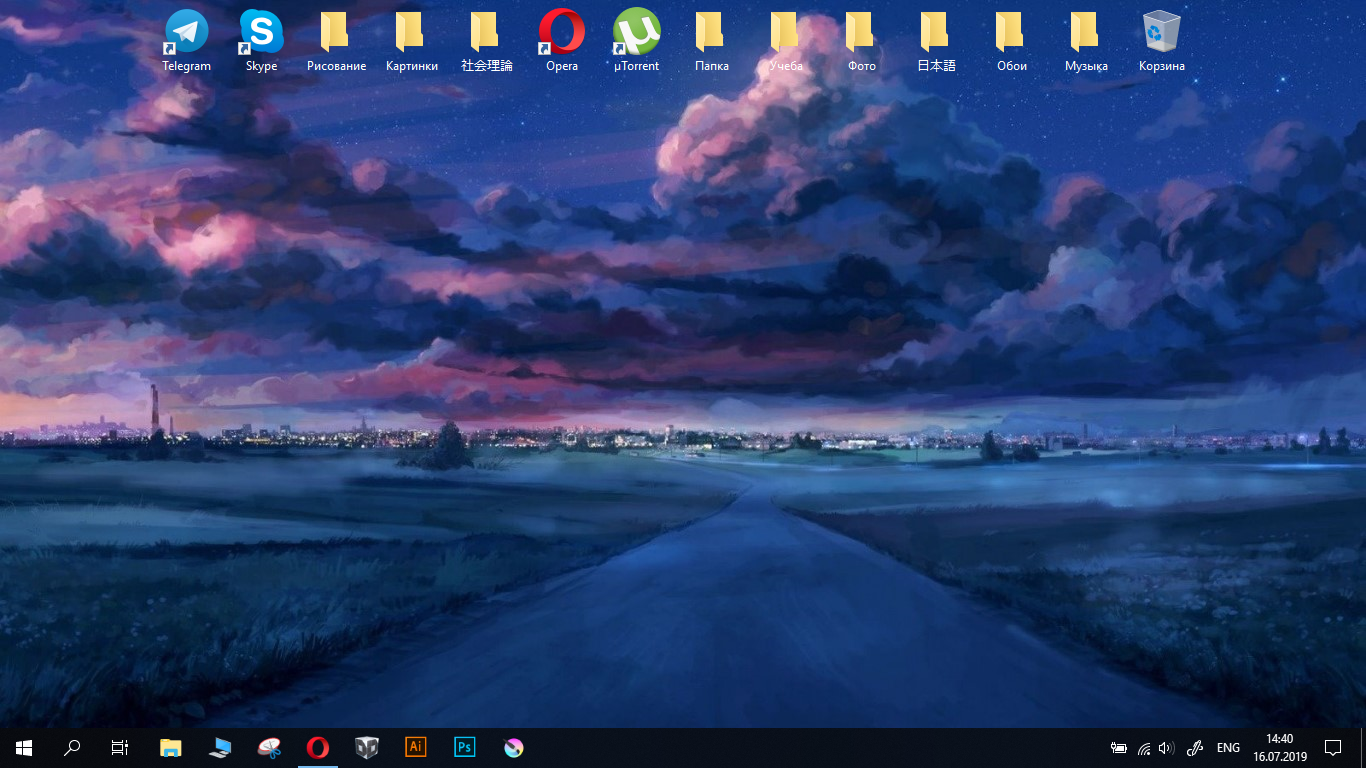Open taskbar search magnifier
1366x768 pixels.
click(x=72, y=748)
